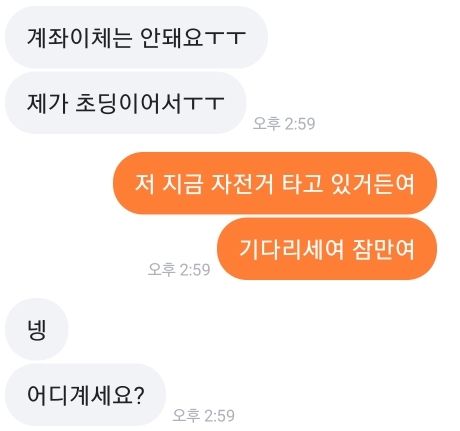Select the word '기다리세여' in the orange bubble
Screen dimensions: 460x431
(x=291, y=249)
